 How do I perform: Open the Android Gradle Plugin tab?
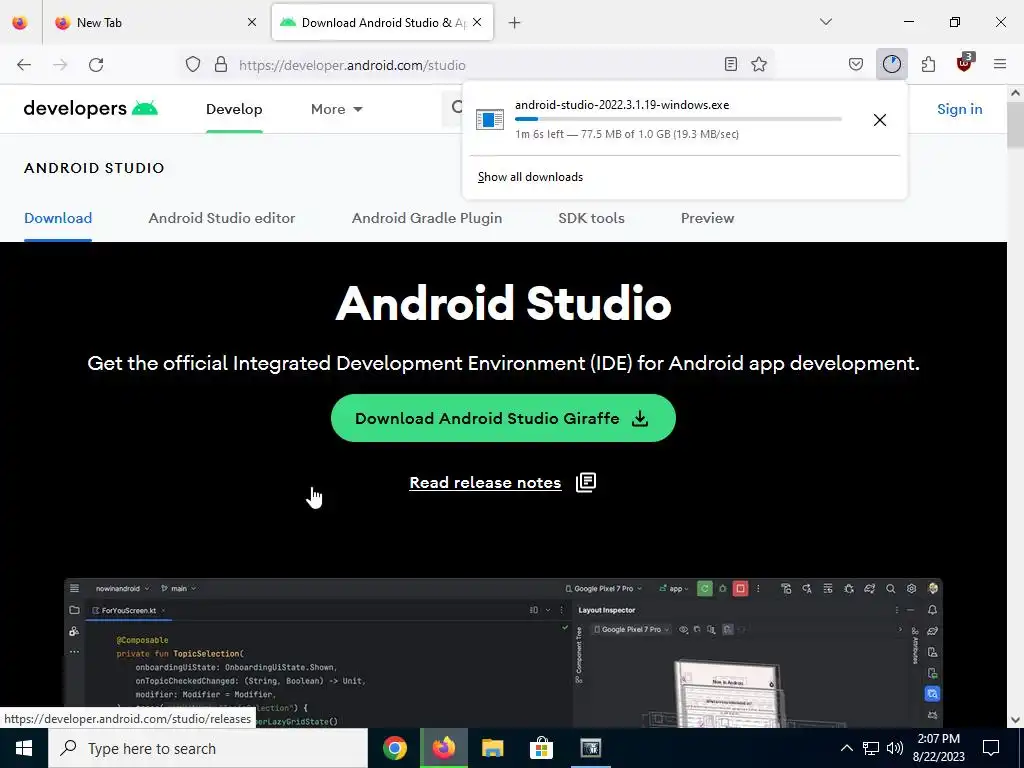click(x=426, y=218)
